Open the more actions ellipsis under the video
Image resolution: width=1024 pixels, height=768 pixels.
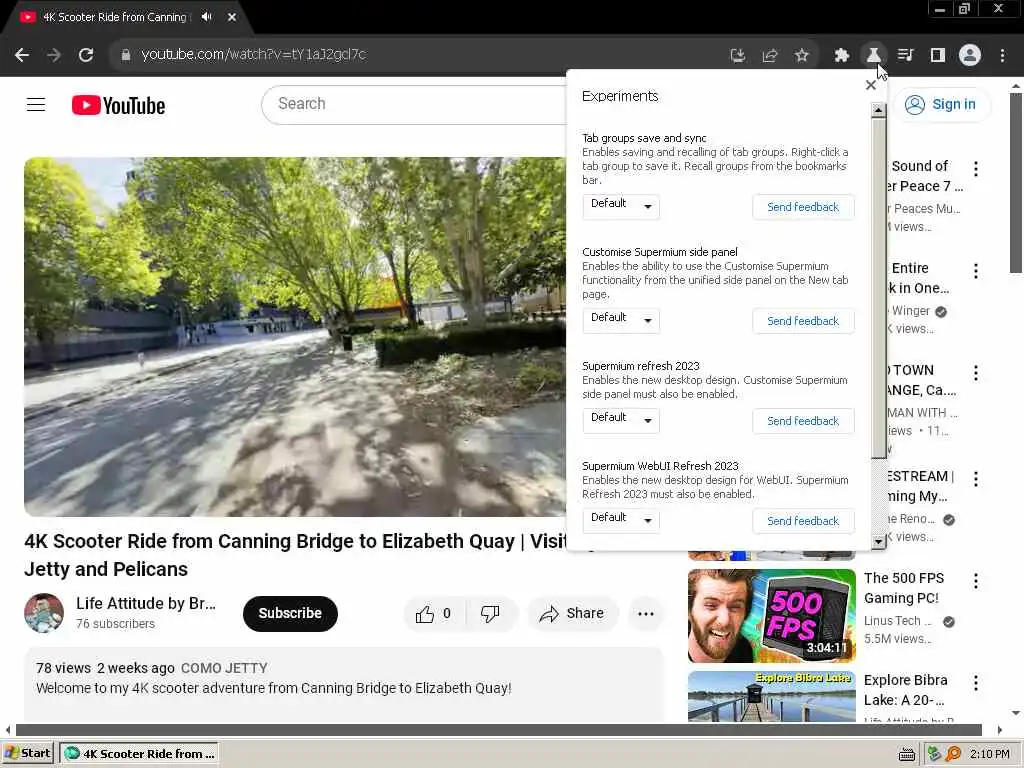pyautogui.click(x=645, y=613)
